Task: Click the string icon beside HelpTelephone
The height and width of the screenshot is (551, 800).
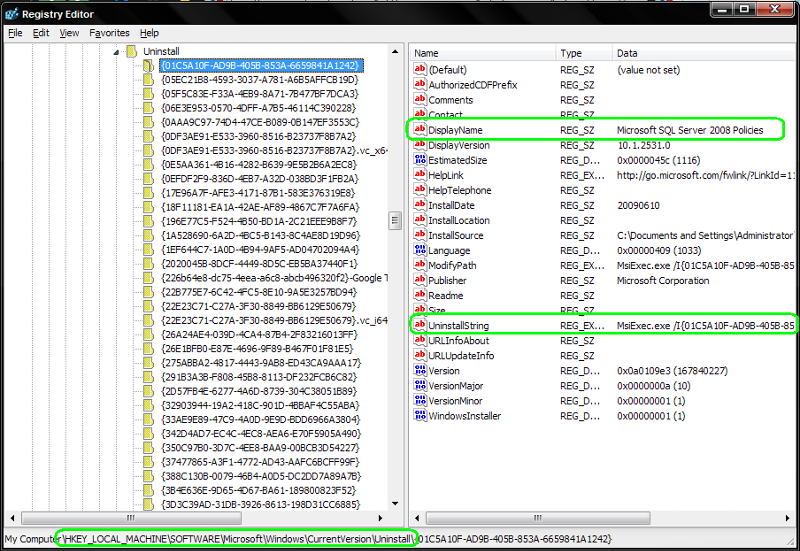Action: click(420, 189)
